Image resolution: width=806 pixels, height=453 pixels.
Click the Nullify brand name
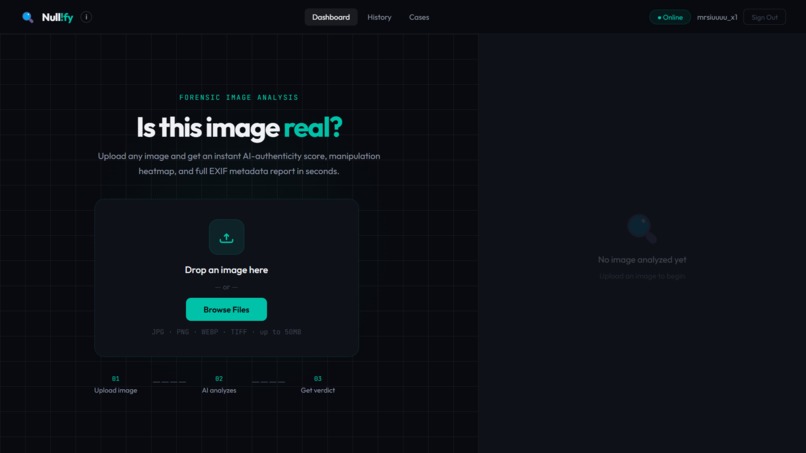coord(58,17)
